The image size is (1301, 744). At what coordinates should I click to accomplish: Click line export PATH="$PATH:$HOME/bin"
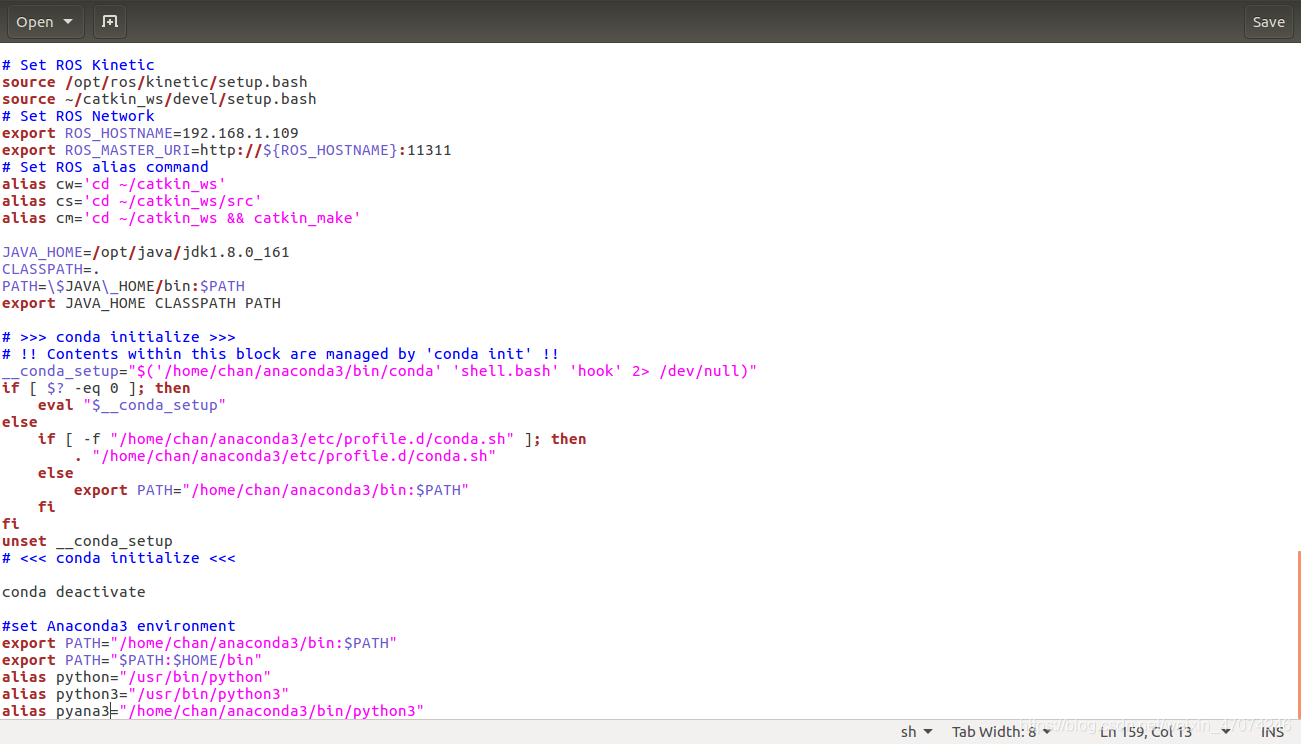132,660
